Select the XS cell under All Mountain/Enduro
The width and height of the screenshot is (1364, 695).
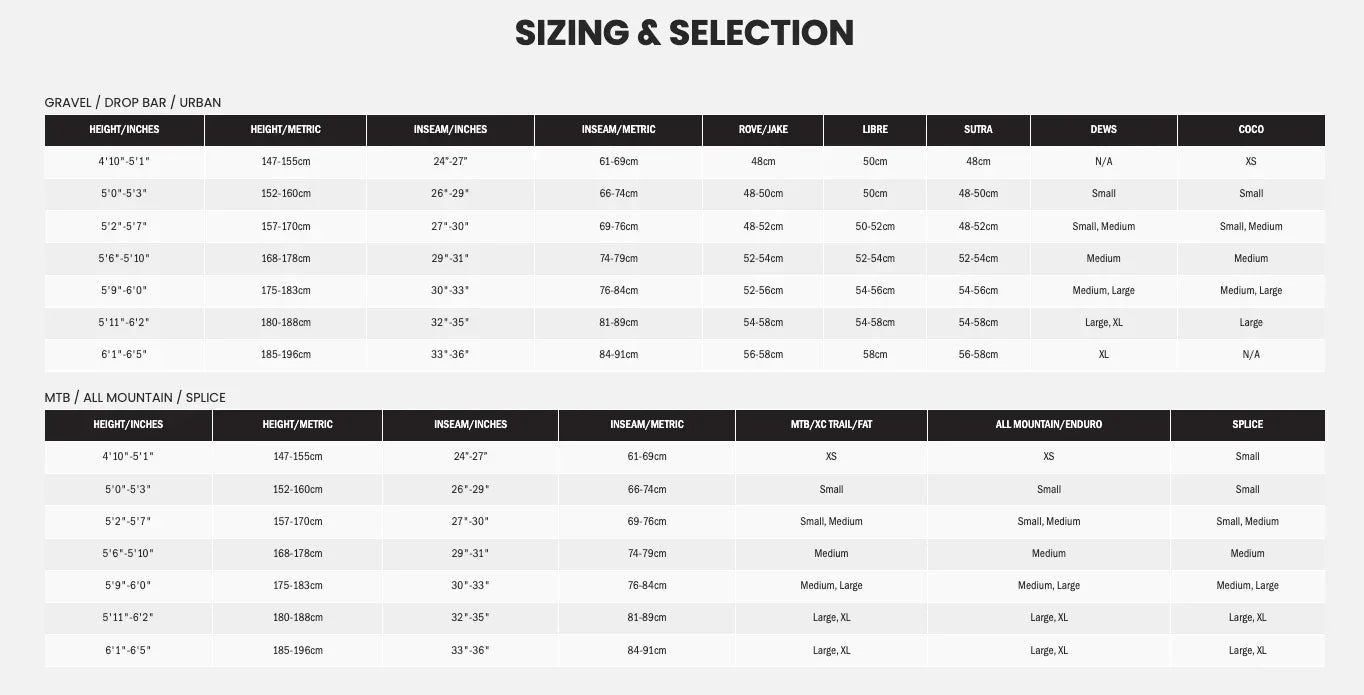pyautogui.click(x=1048, y=456)
